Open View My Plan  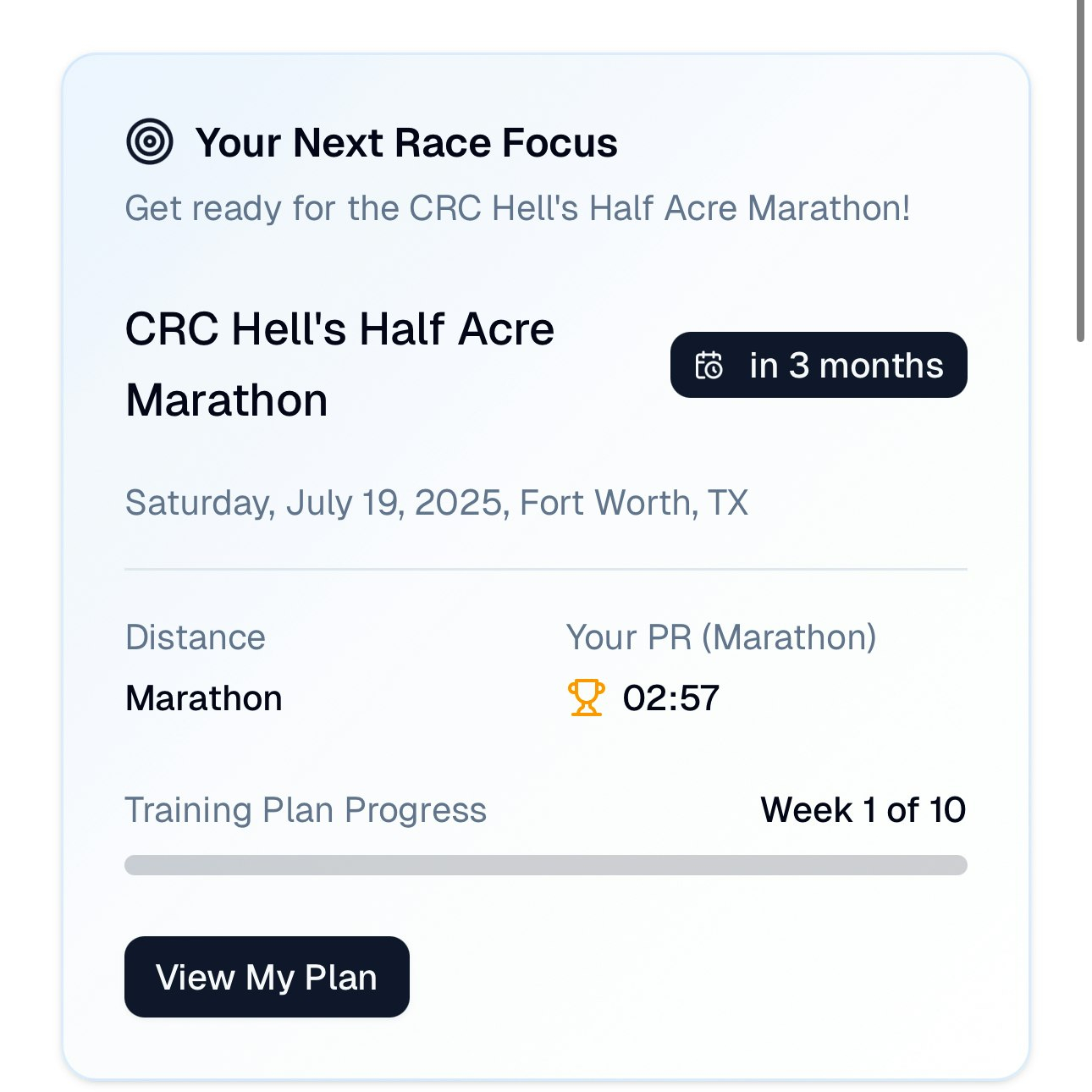coord(267,977)
